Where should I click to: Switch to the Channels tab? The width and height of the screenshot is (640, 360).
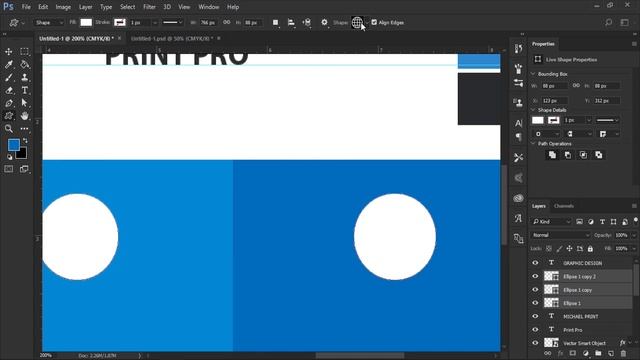click(564, 206)
